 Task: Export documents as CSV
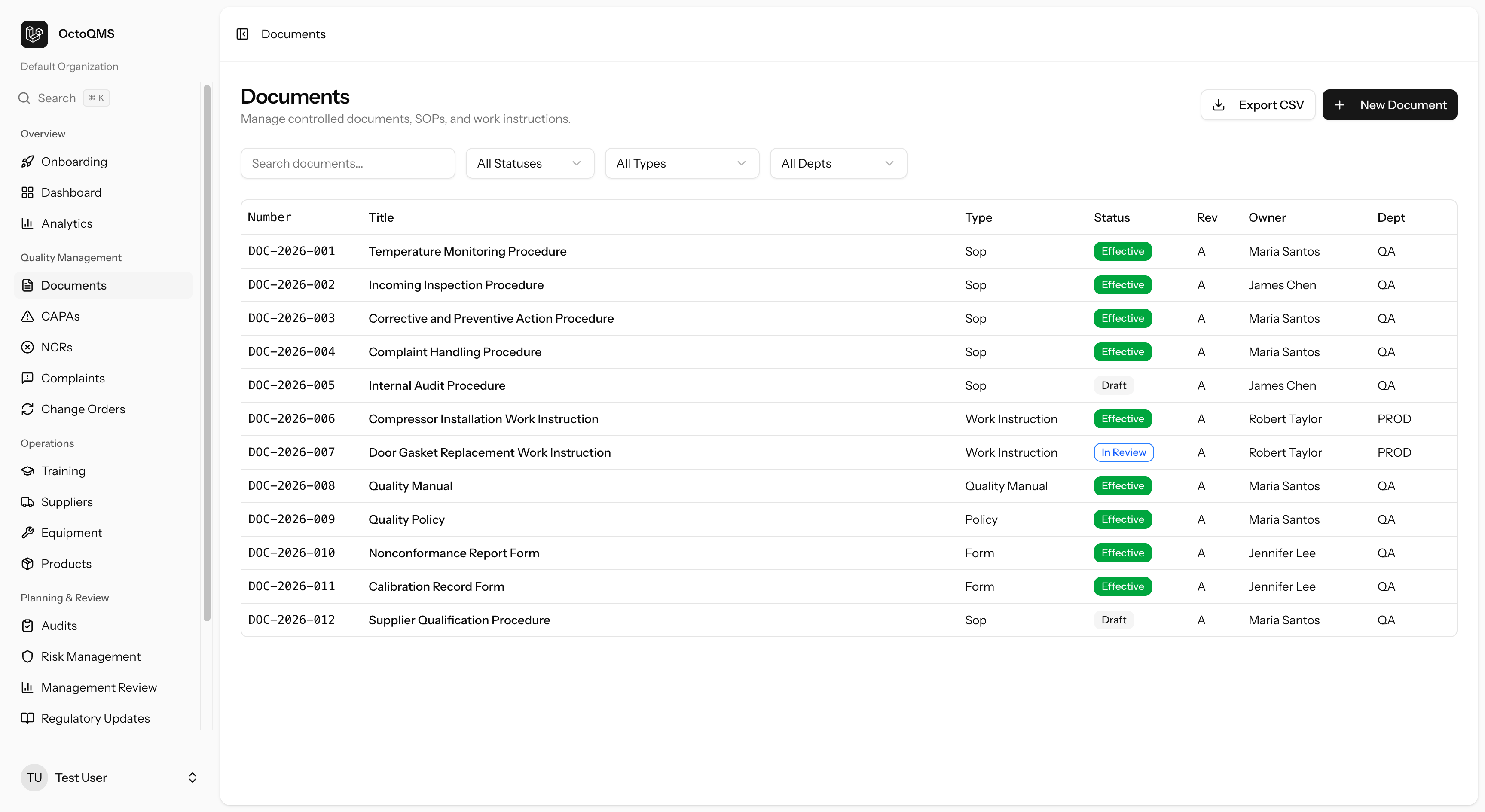pos(1258,105)
